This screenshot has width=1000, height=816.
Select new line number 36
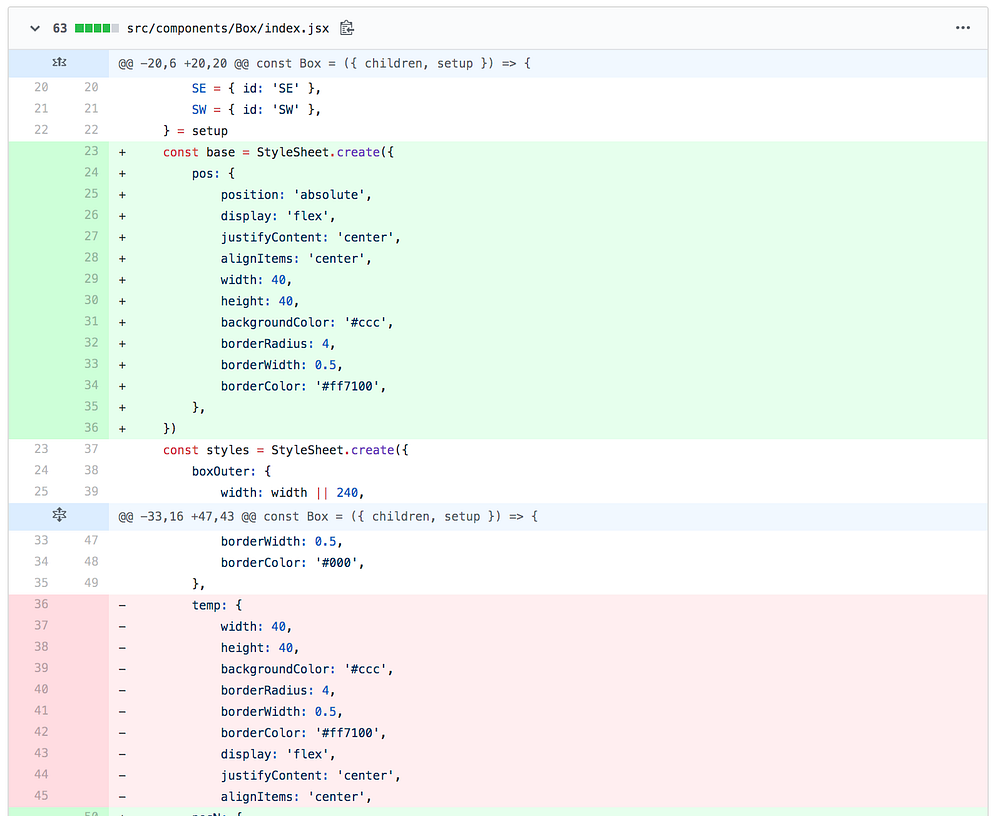[x=91, y=427]
